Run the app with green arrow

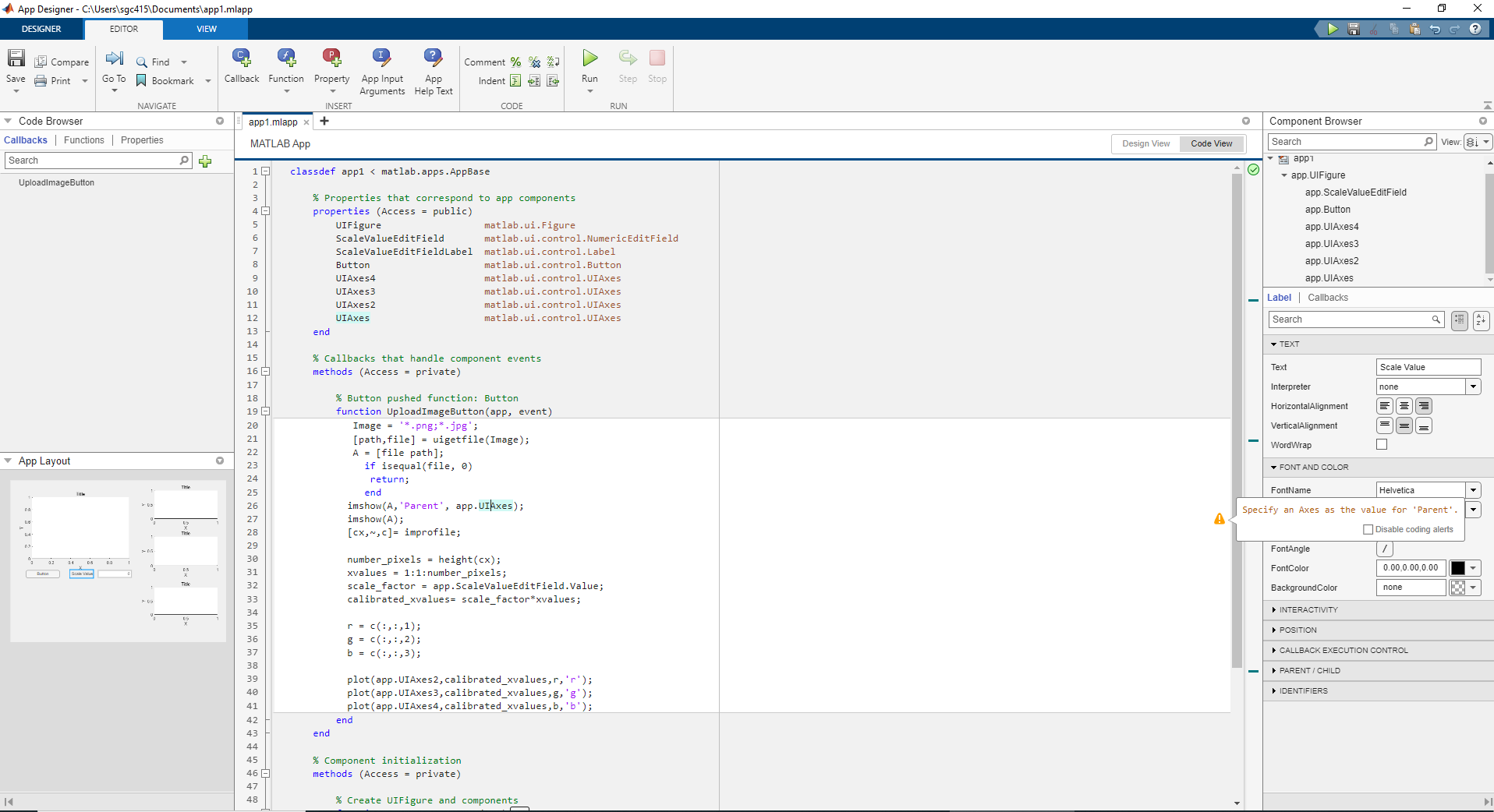pyautogui.click(x=589, y=58)
